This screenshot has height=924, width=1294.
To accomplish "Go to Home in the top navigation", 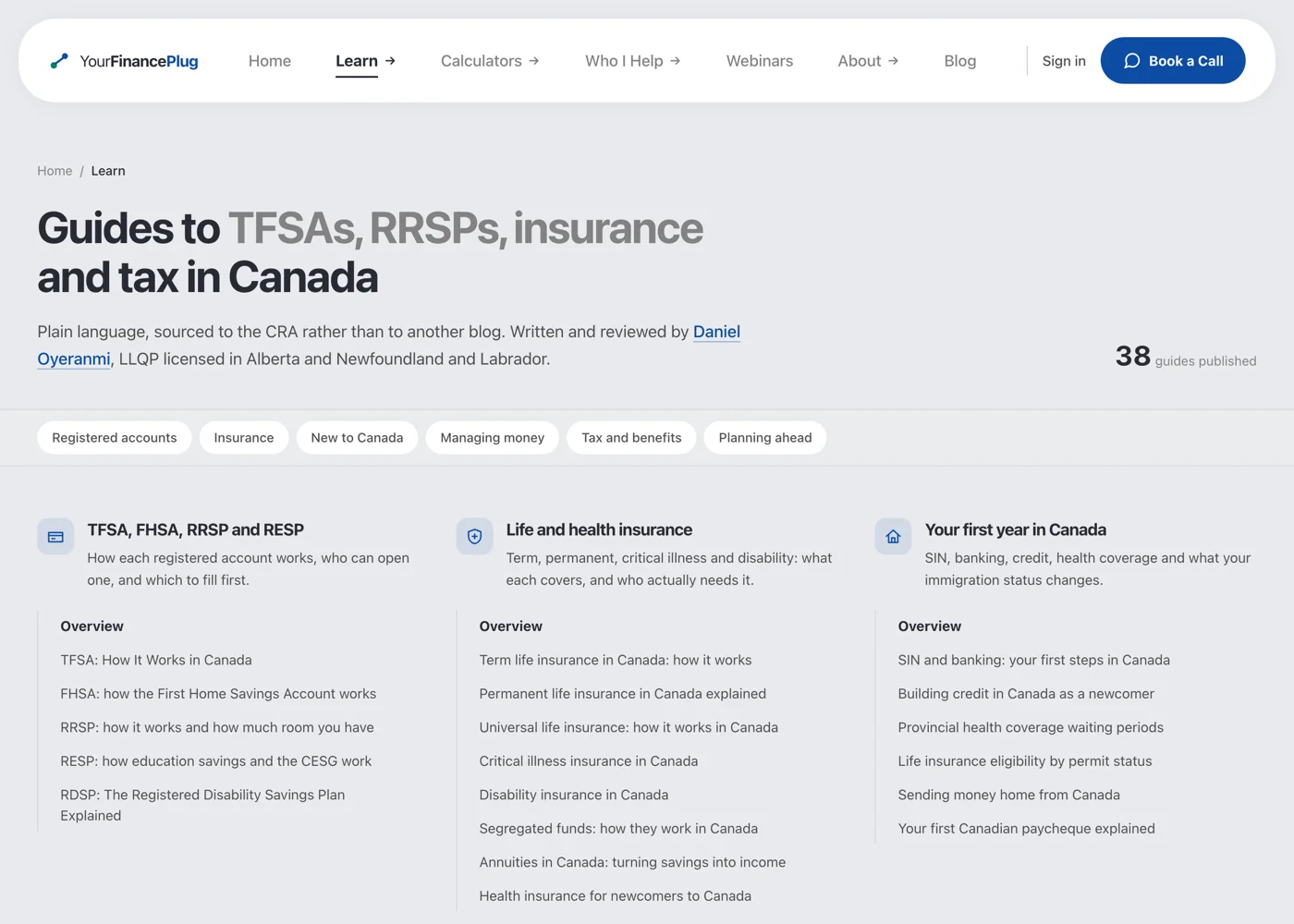I will pyautogui.click(x=270, y=61).
